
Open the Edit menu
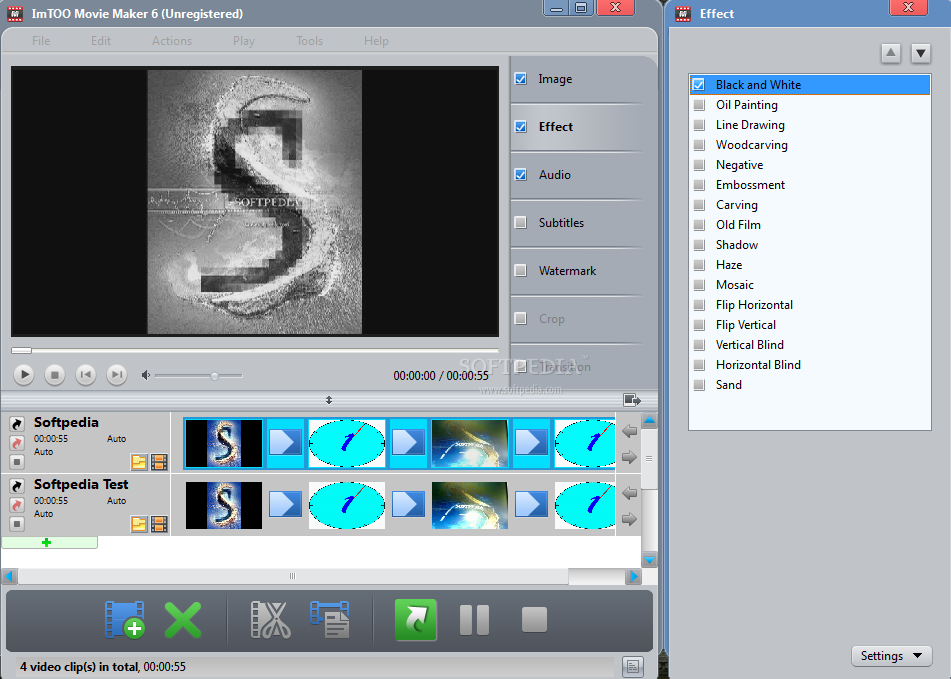[101, 41]
